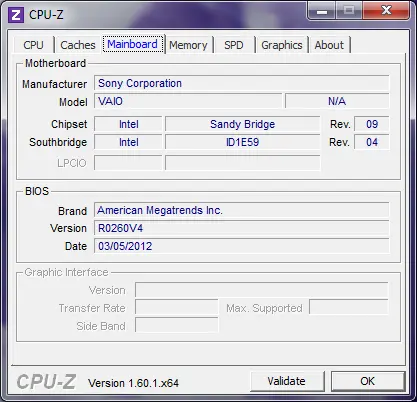The image size is (417, 402).
Task: Click the chipset Rev. value 09
Action: tap(372, 124)
